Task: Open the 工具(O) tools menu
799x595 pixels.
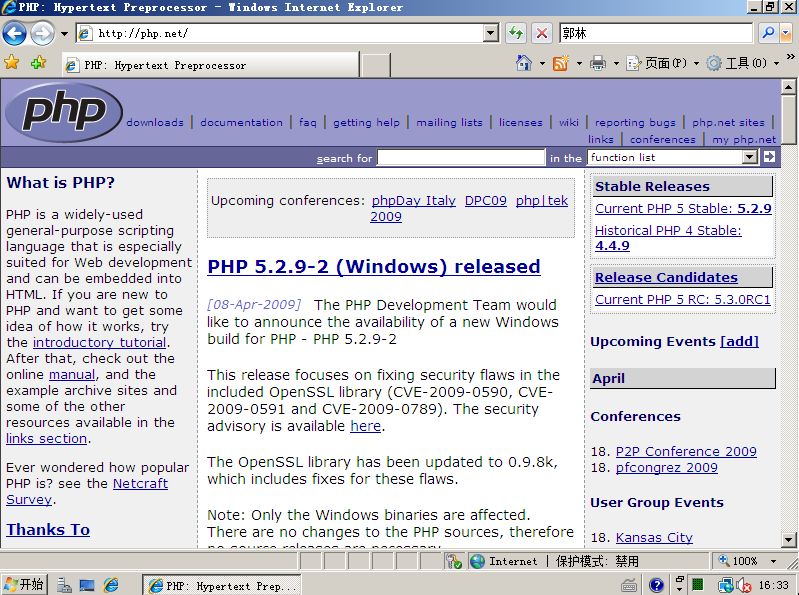Action: pos(742,63)
